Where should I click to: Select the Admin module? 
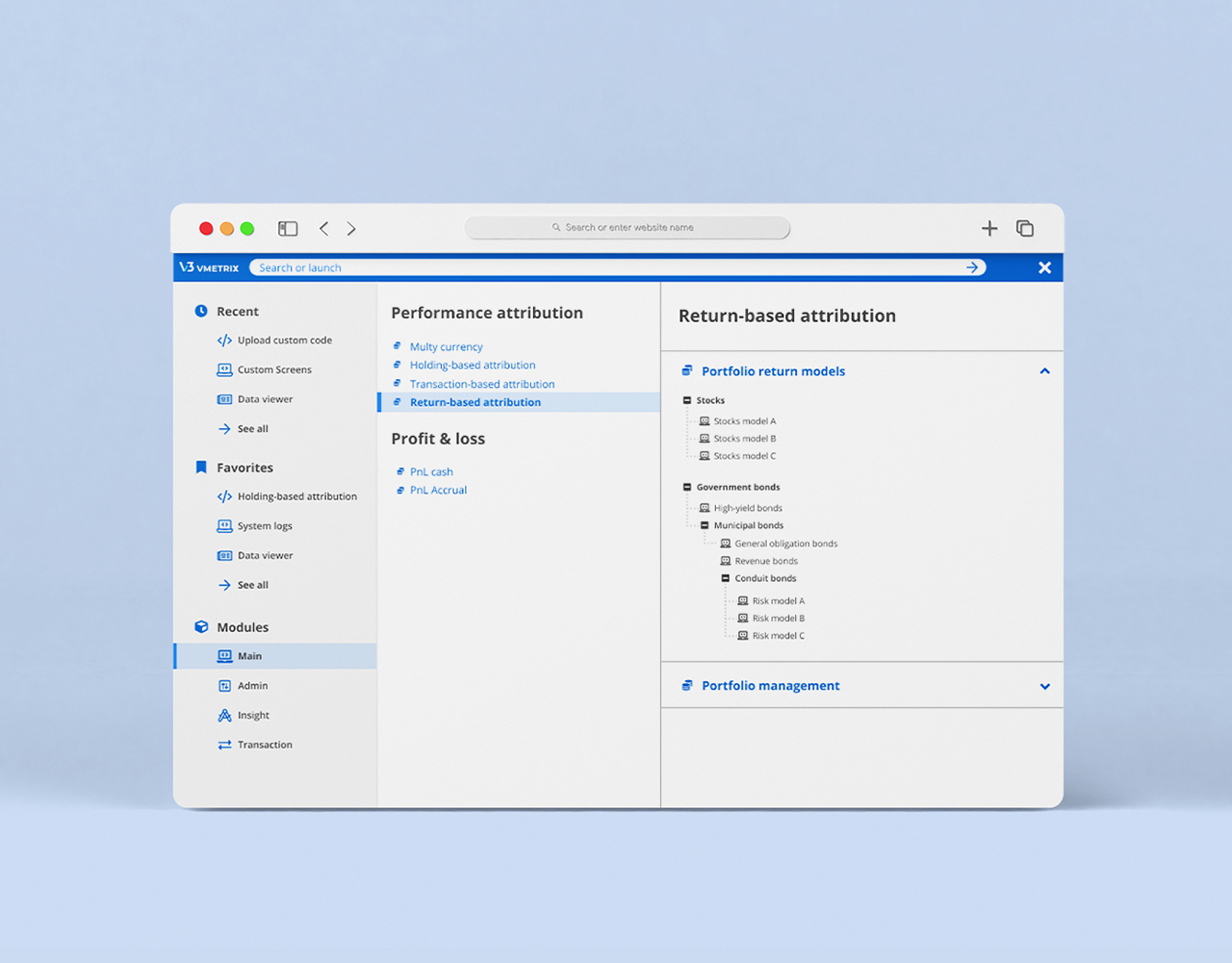coord(252,686)
